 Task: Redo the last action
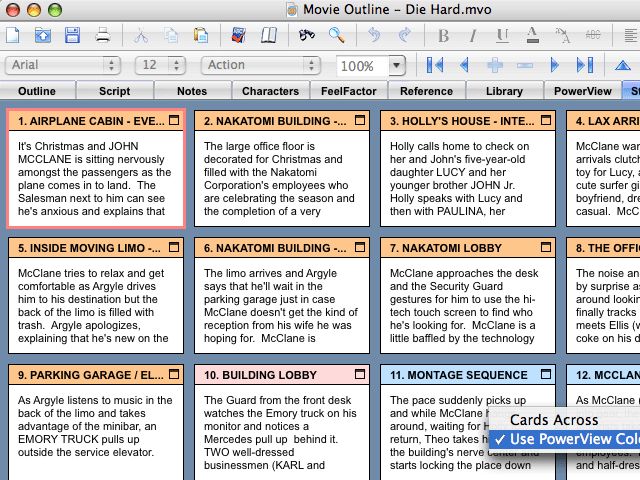(x=404, y=36)
